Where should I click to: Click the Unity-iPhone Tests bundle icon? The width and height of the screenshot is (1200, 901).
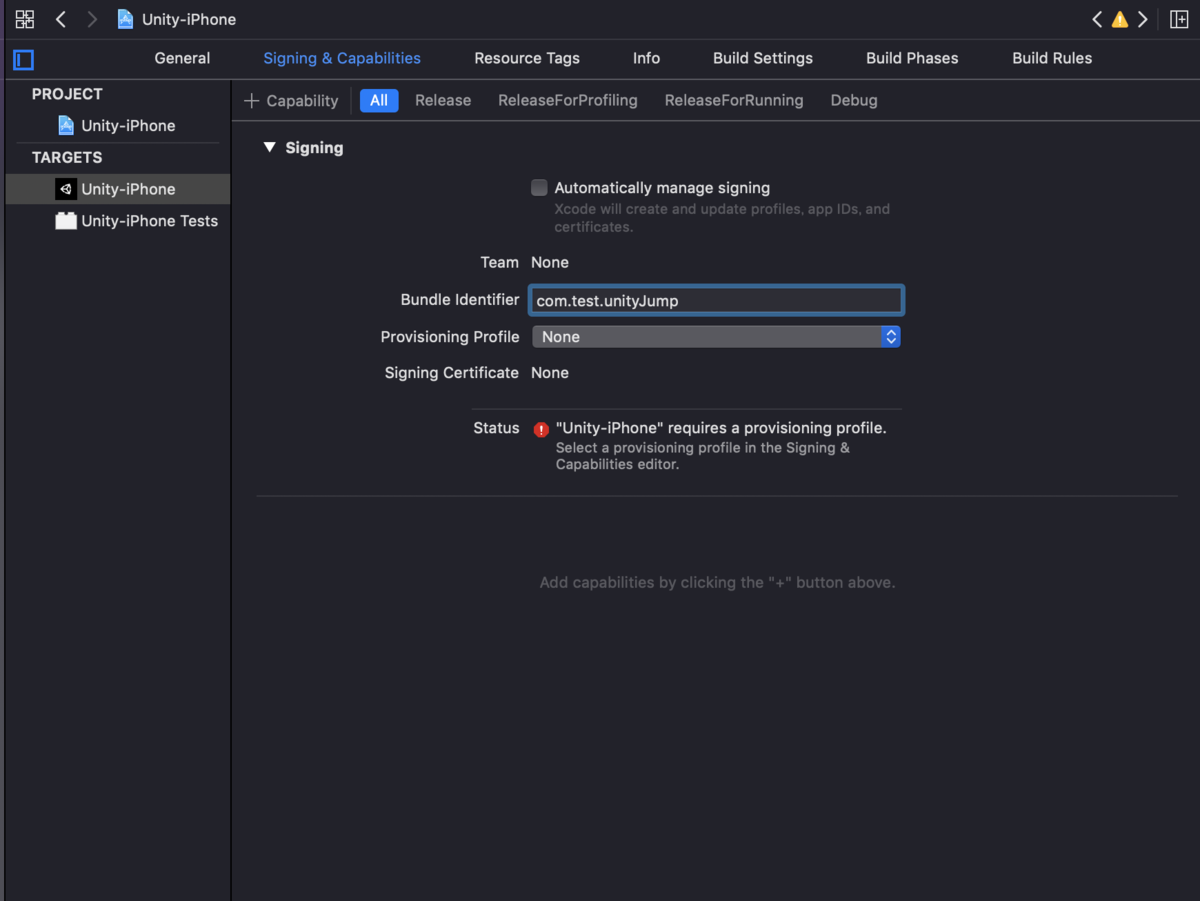(x=65, y=220)
